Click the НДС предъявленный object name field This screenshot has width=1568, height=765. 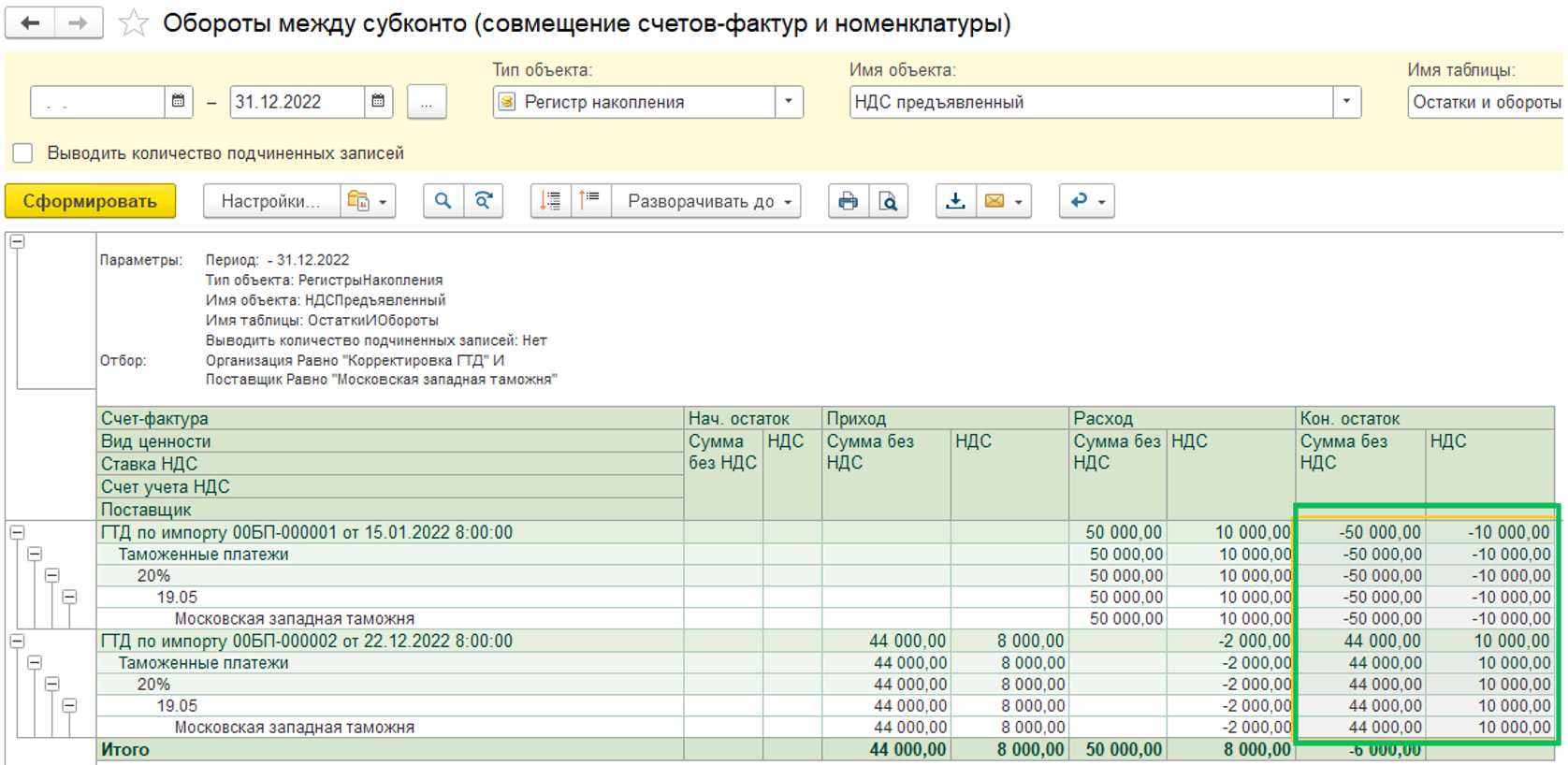pyautogui.click(x=1091, y=102)
